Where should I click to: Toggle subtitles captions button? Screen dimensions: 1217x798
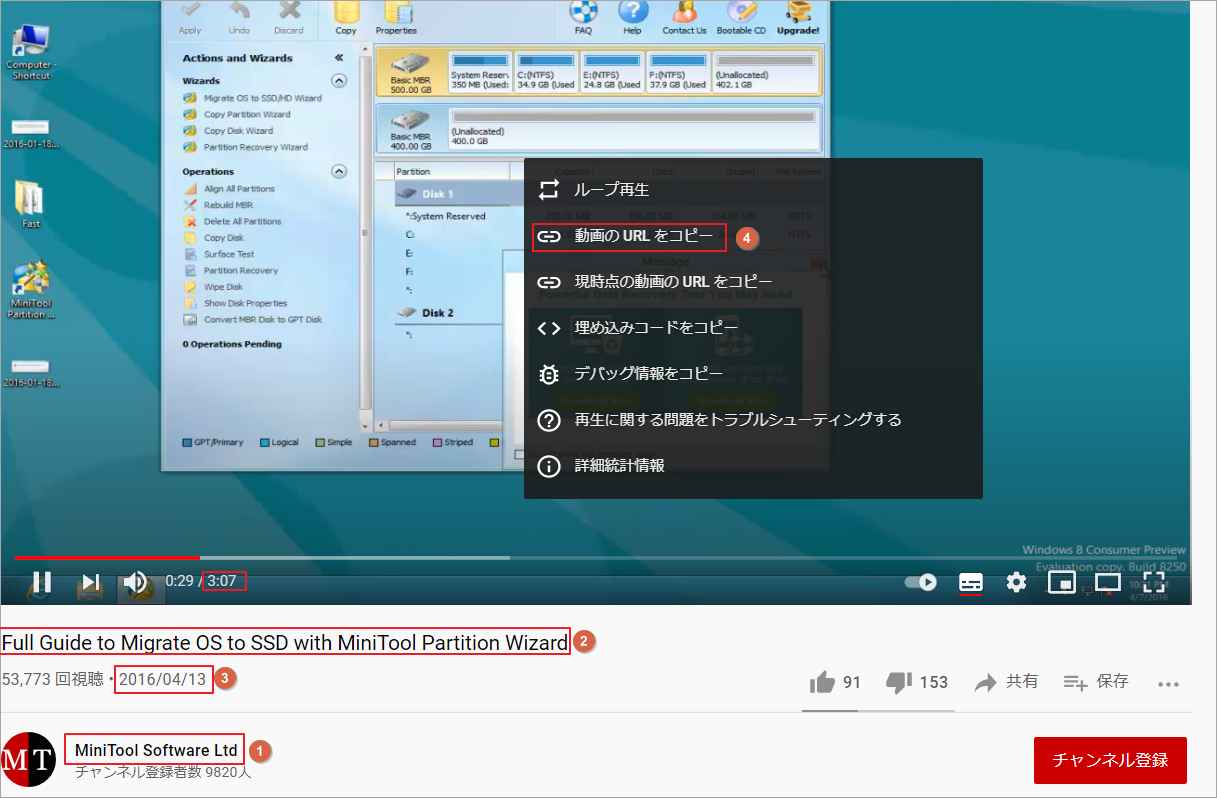click(x=971, y=582)
